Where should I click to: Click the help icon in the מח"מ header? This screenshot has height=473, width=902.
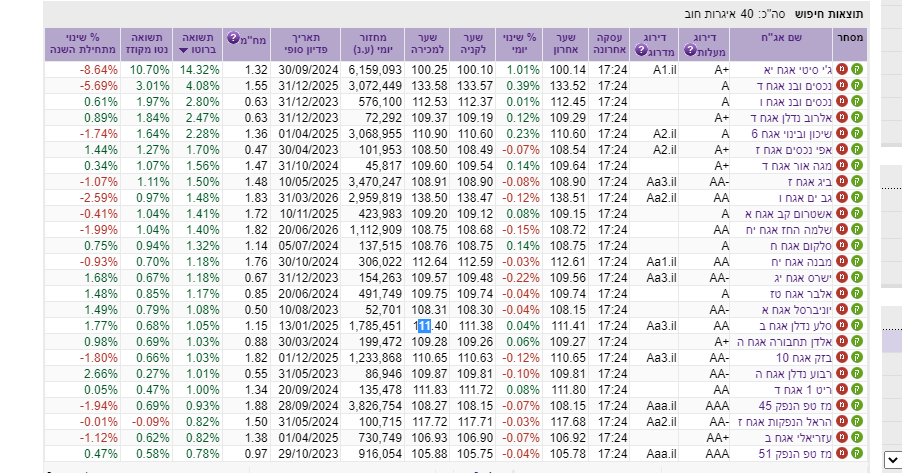233,37
